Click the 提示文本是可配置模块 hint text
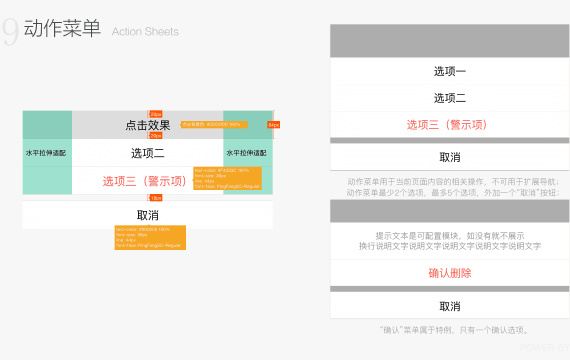The height and width of the screenshot is (360, 570). pyautogui.click(x=450, y=236)
